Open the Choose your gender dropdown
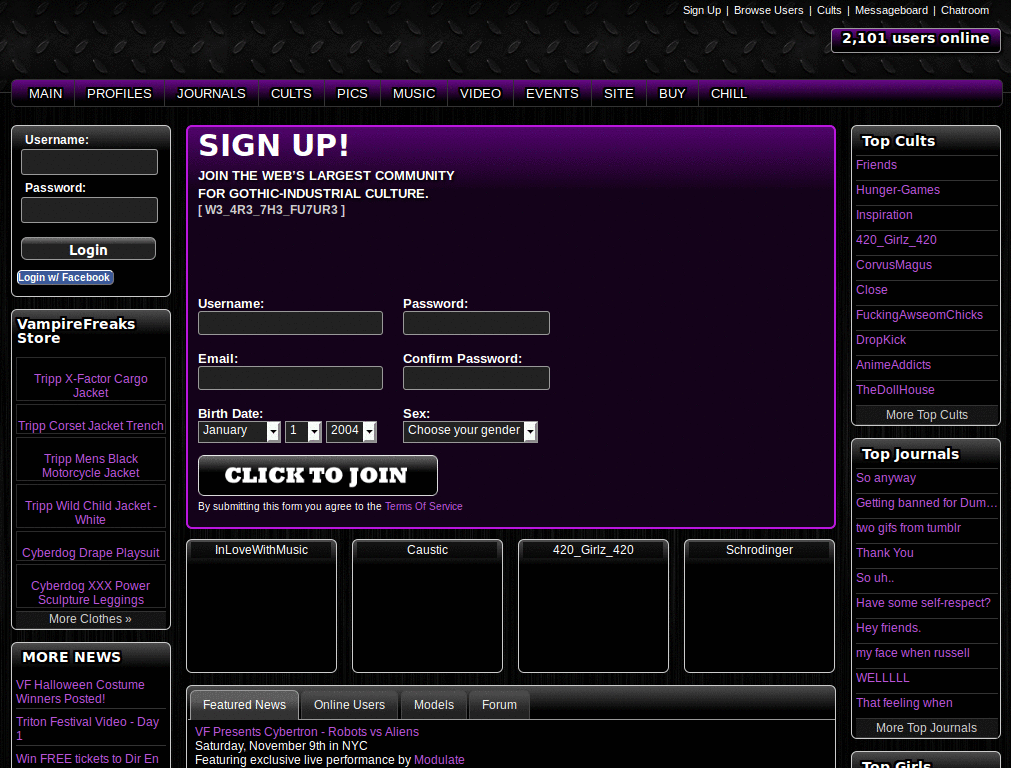Screen dimensions: 1024x768 pyautogui.click(x=470, y=432)
